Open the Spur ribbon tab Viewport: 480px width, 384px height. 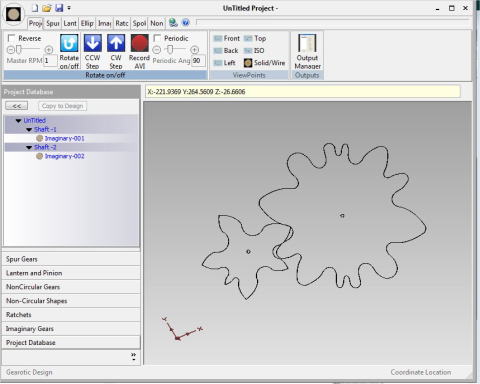(53, 23)
